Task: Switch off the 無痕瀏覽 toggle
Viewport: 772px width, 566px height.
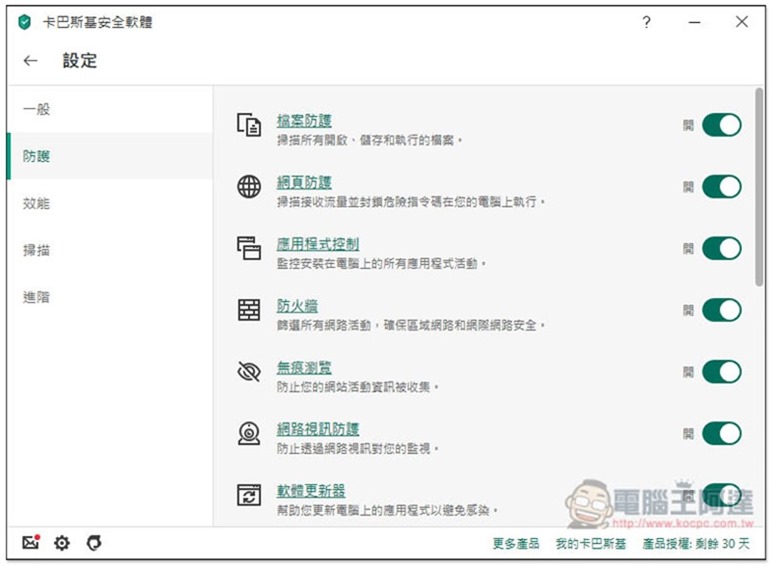Action: 721,372
